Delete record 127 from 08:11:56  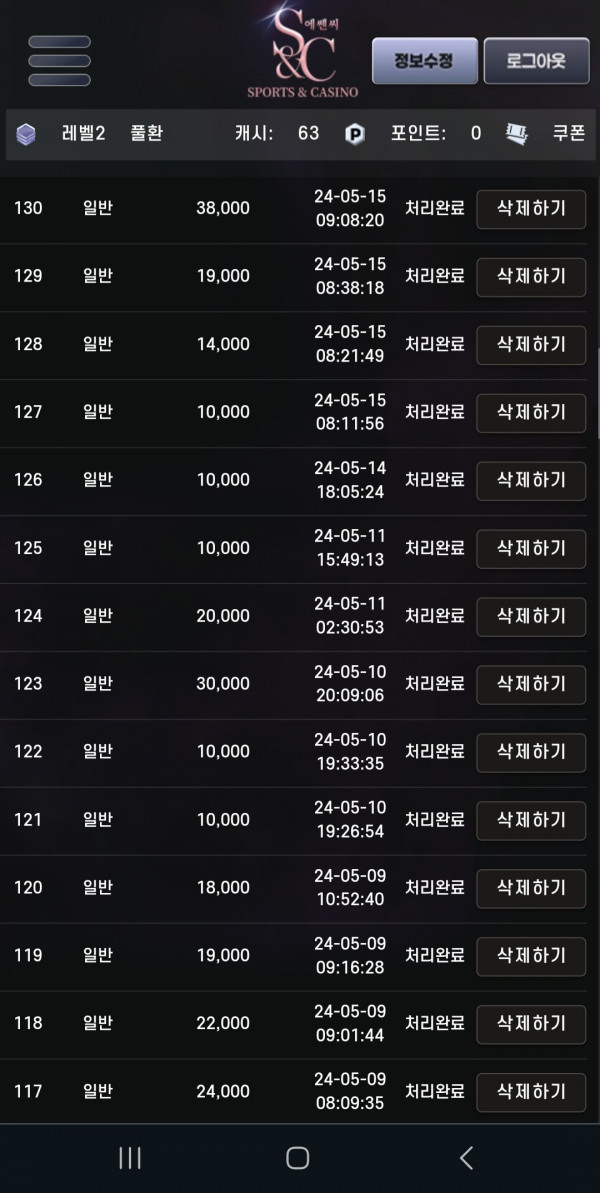[x=531, y=413]
